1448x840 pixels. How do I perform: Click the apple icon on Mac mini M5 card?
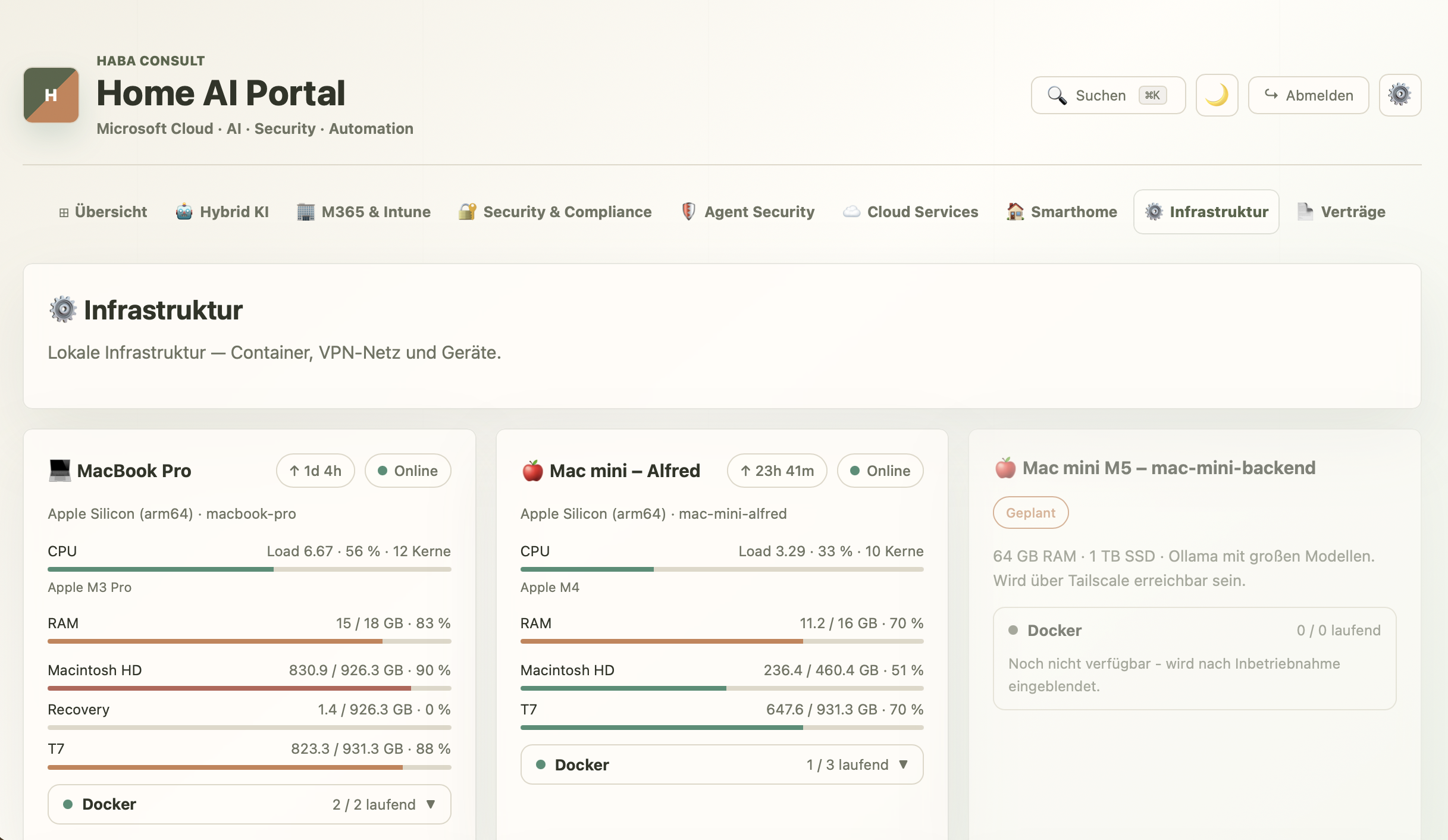pyautogui.click(x=1005, y=468)
